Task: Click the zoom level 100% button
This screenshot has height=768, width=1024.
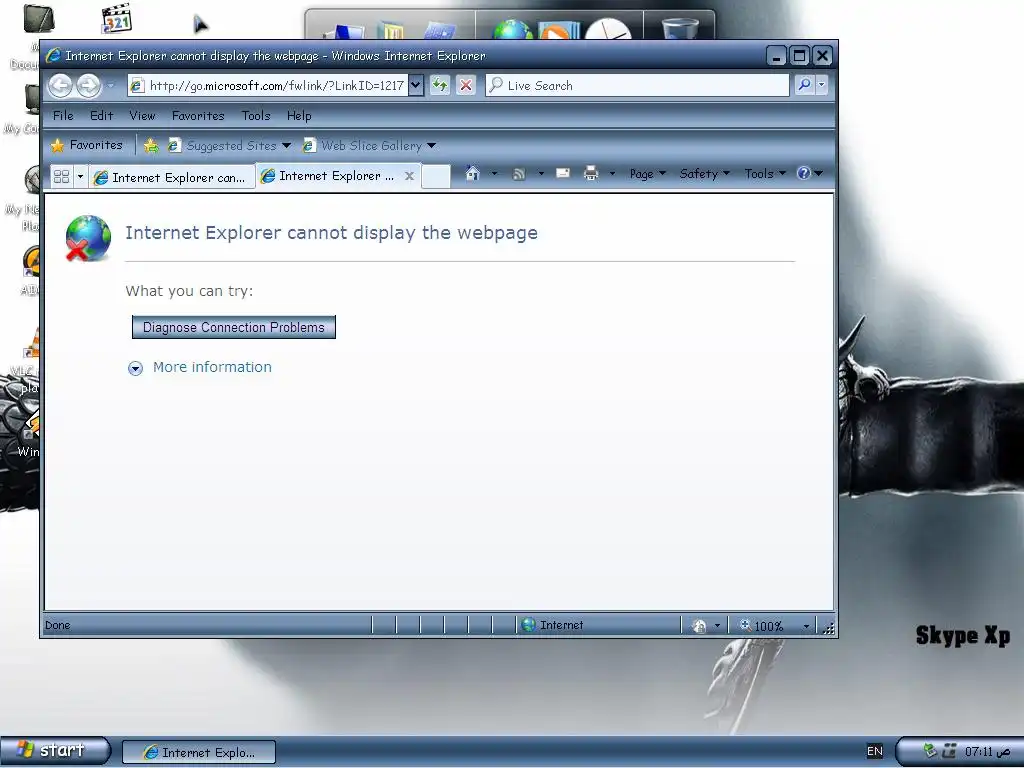Action: tap(761, 626)
